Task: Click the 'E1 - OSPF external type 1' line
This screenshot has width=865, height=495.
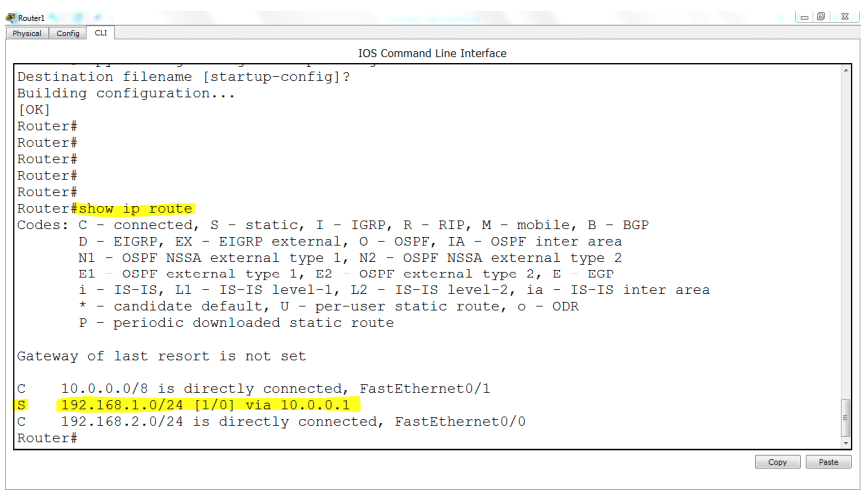Action: point(346,274)
